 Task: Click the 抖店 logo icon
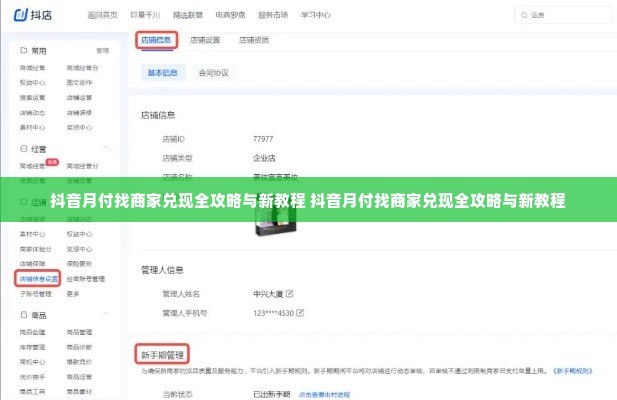tap(21, 15)
